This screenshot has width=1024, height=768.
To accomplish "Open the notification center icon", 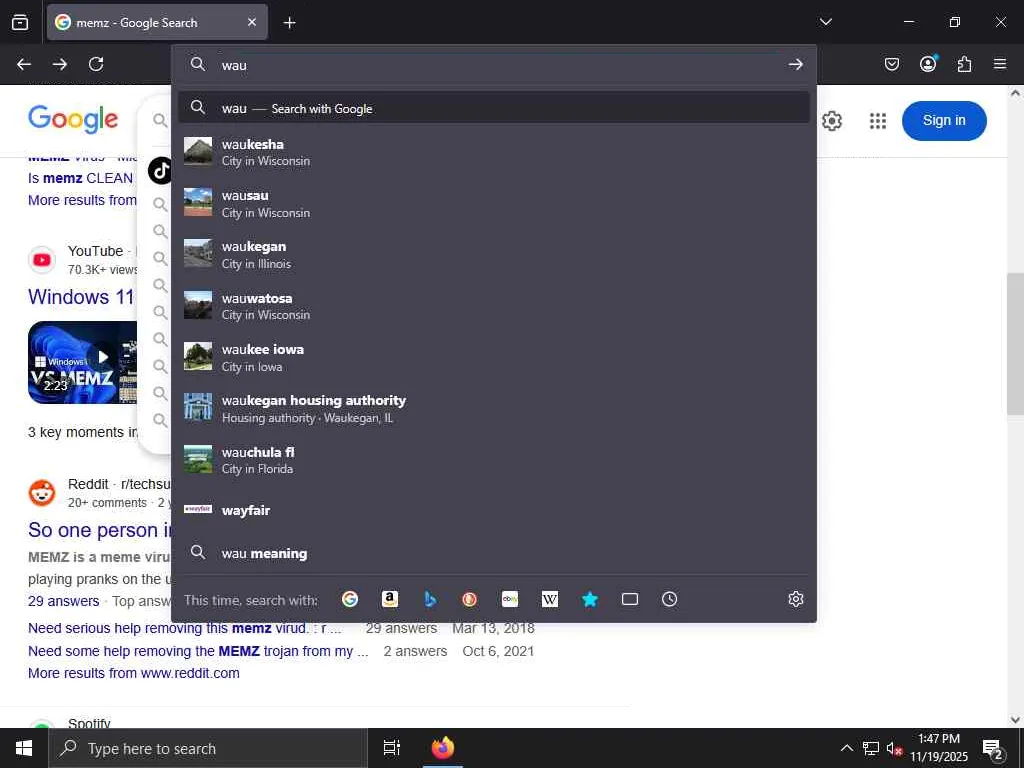I will [x=993, y=748].
